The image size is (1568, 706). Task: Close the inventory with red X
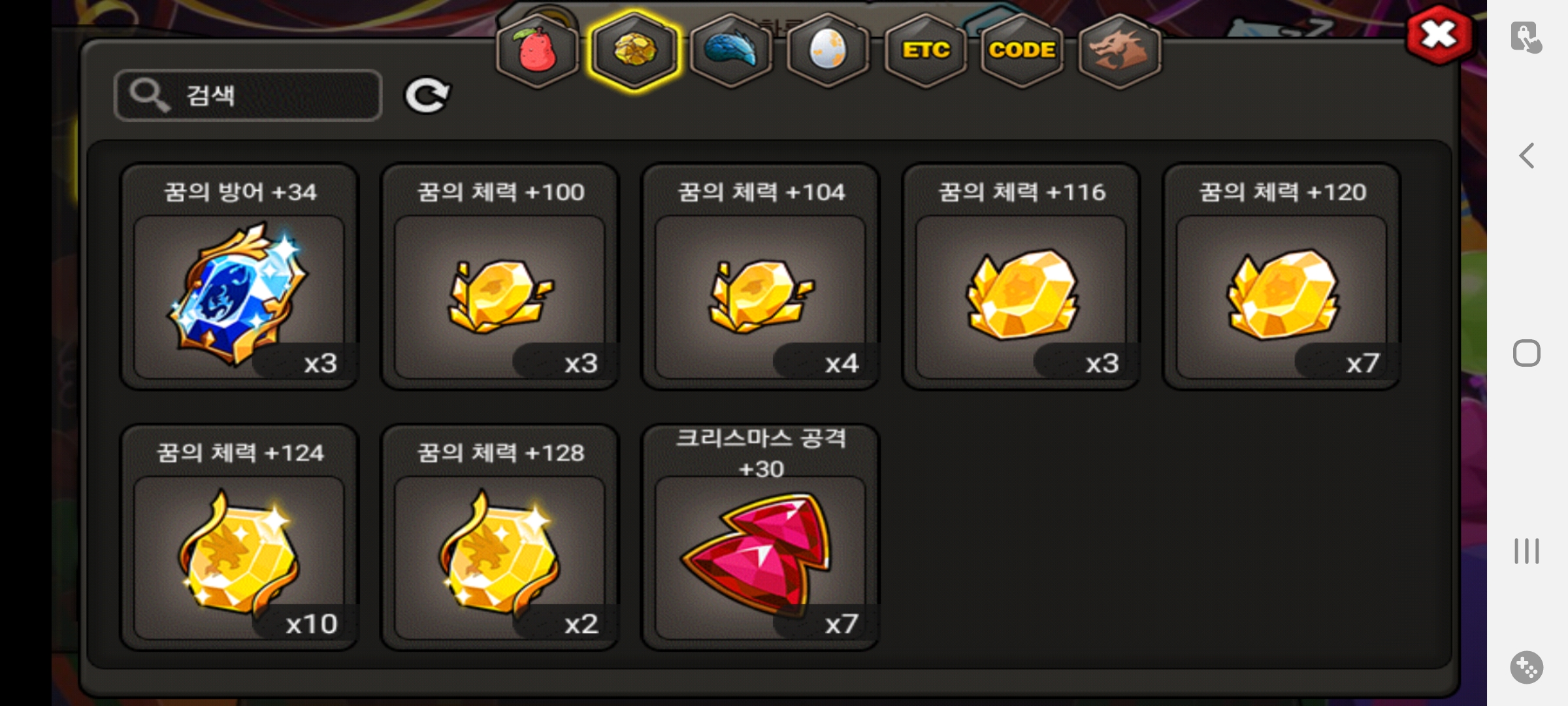coord(1439,35)
